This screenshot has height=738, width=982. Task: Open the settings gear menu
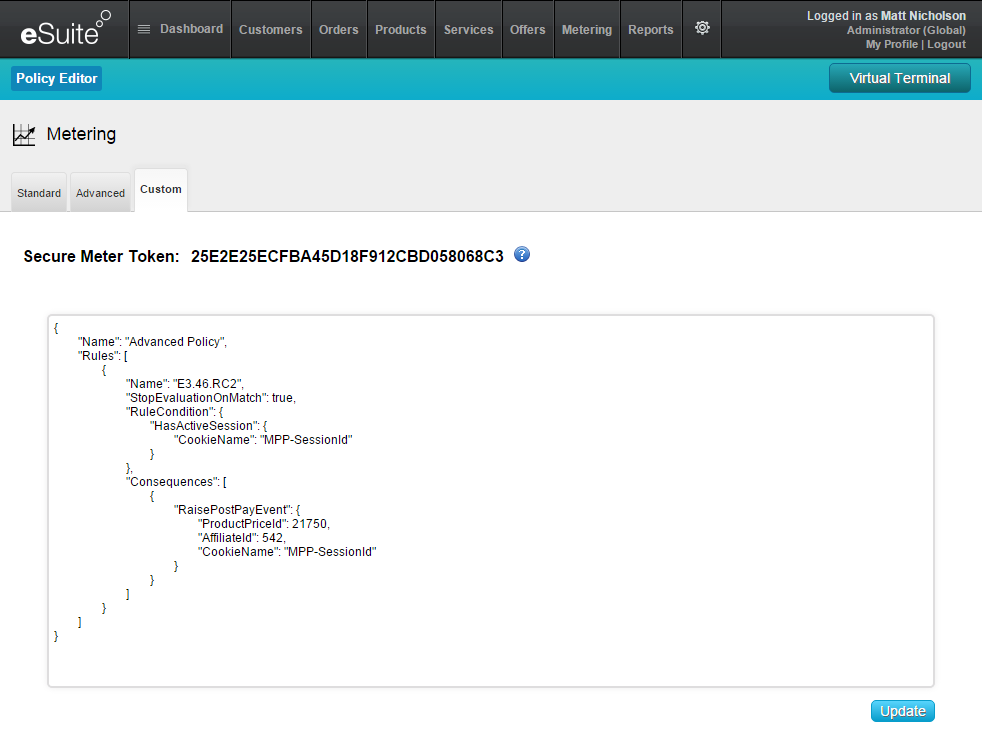tap(702, 29)
